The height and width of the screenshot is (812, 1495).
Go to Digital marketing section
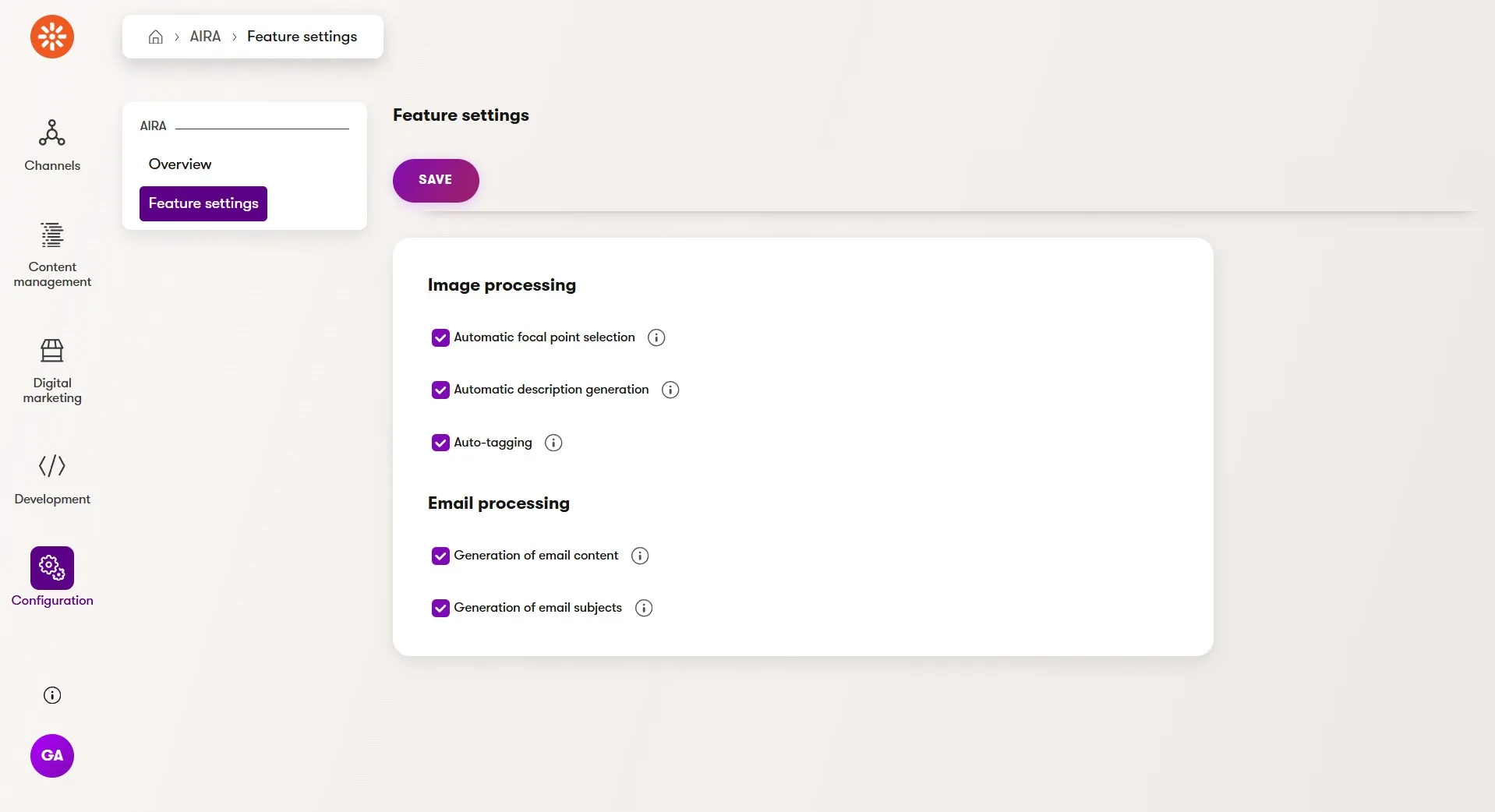(52, 371)
